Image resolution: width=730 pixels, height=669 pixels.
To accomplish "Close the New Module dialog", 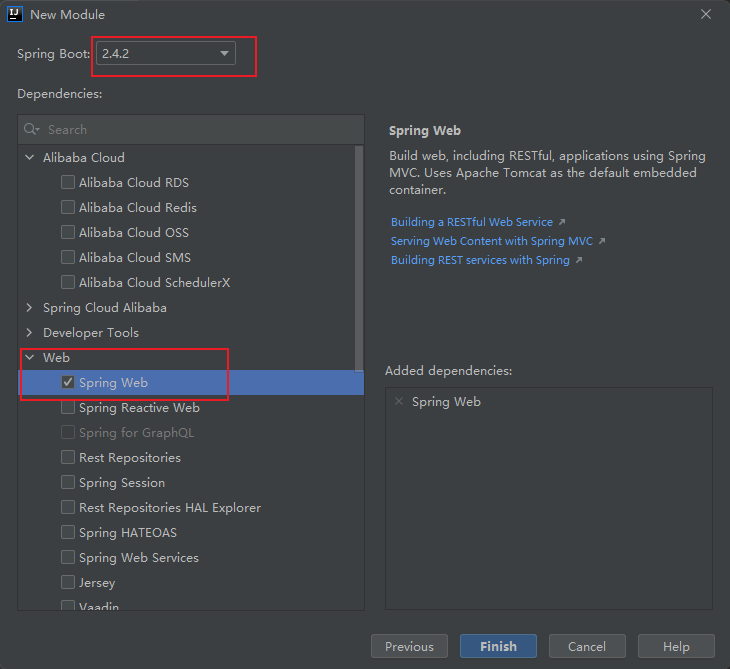I will (x=706, y=14).
